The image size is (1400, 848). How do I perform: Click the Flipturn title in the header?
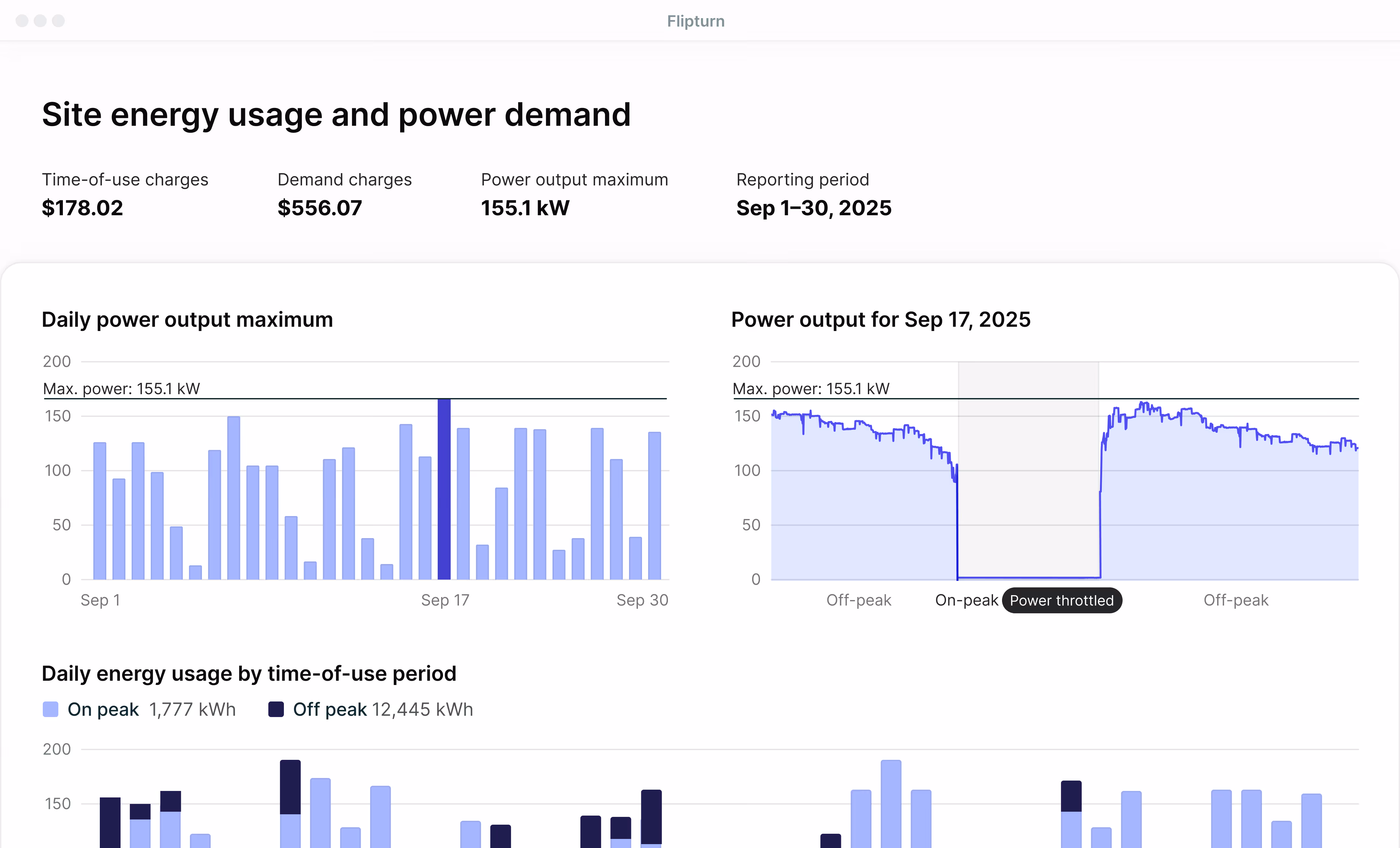pyautogui.click(x=695, y=21)
